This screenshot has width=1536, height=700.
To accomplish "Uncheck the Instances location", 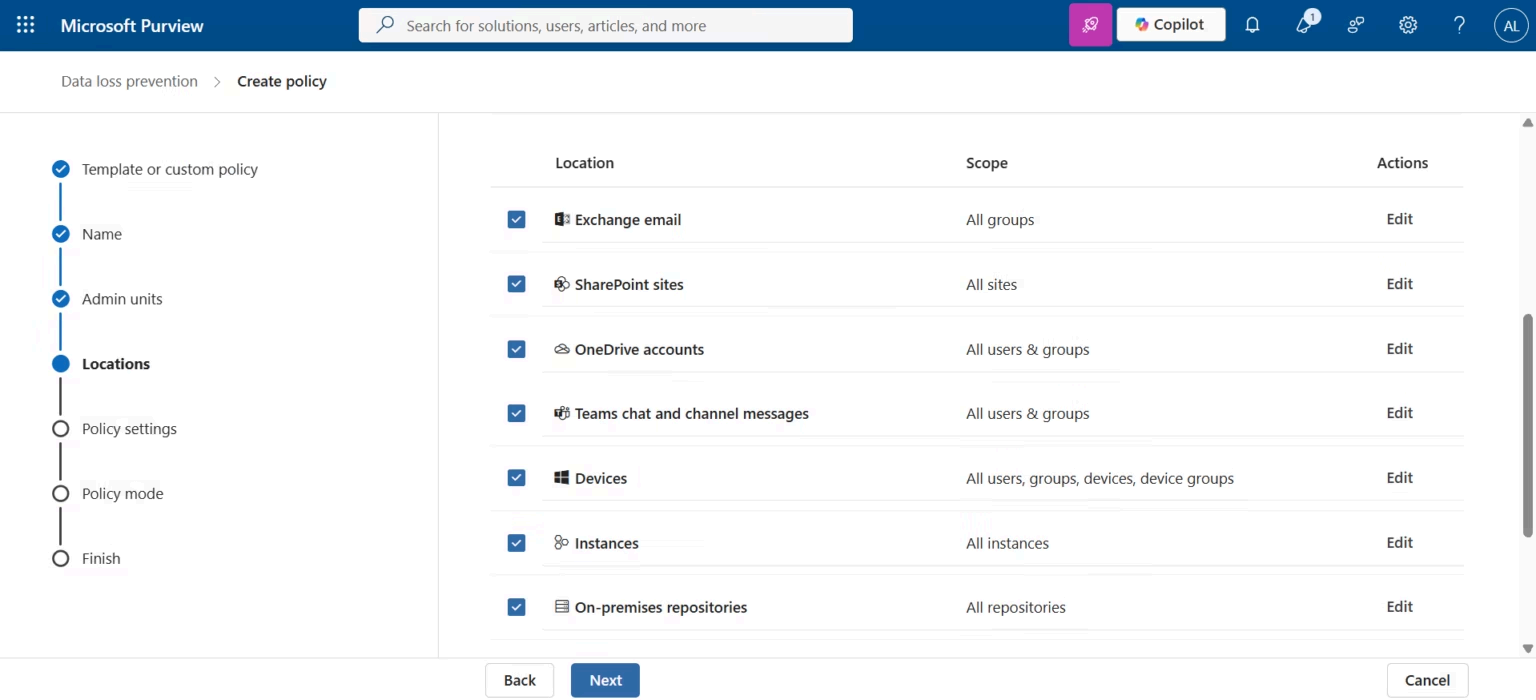I will coord(516,543).
